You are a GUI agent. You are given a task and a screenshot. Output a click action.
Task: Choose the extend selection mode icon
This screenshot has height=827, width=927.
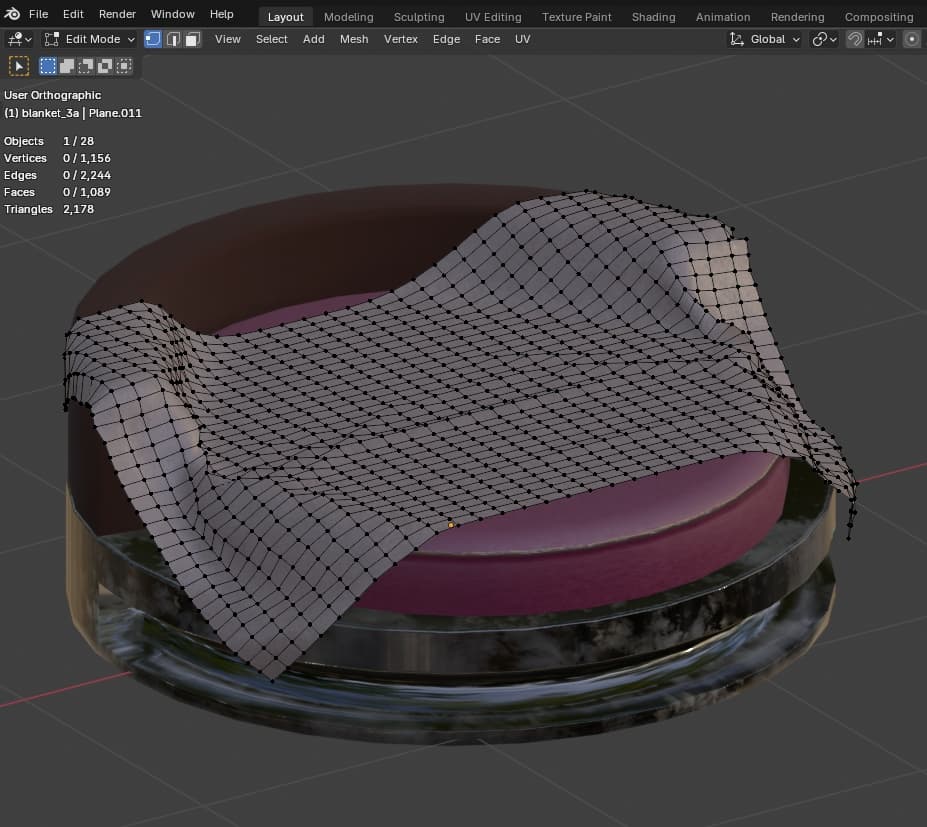point(66,66)
